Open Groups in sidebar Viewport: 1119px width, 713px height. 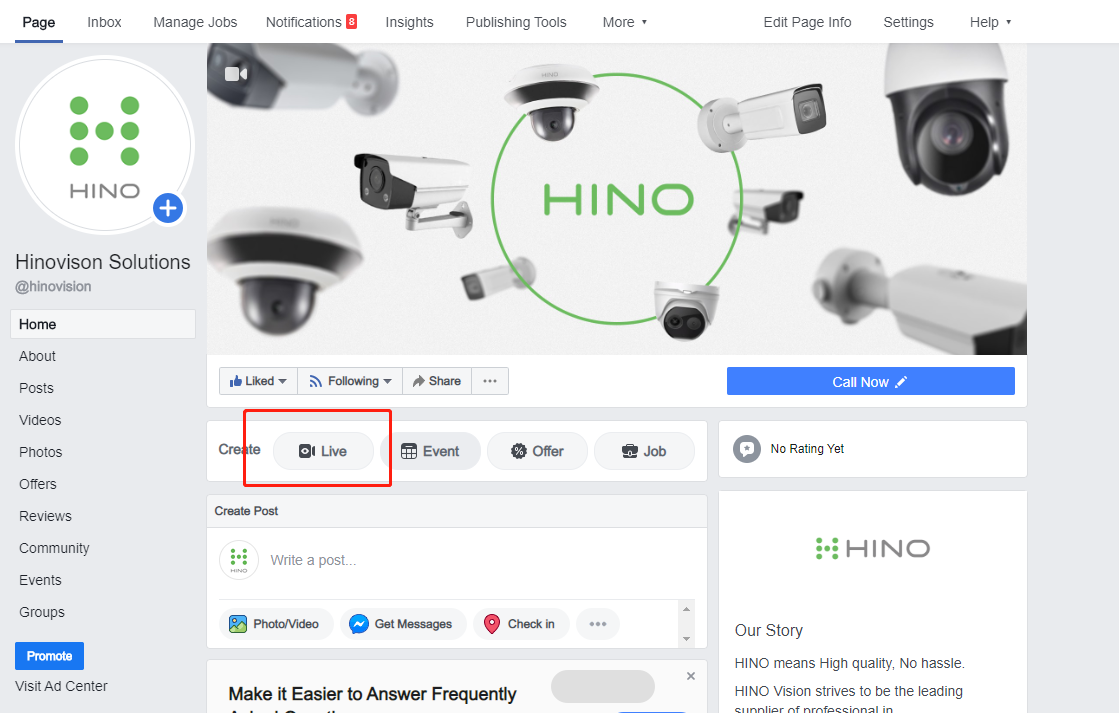(x=41, y=612)
